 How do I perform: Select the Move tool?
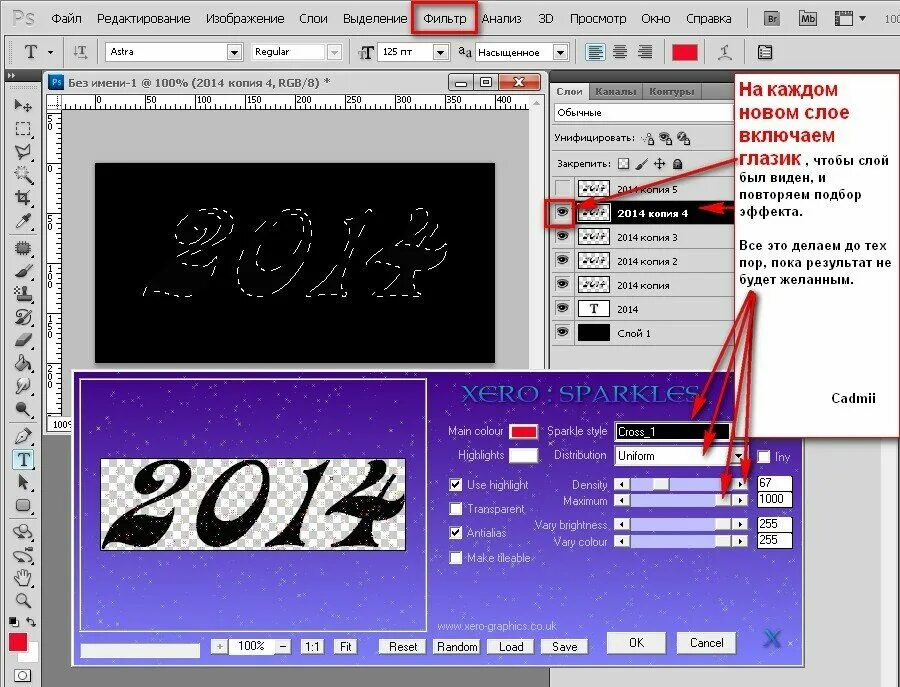pyautogui.click(x=23, y=106)
